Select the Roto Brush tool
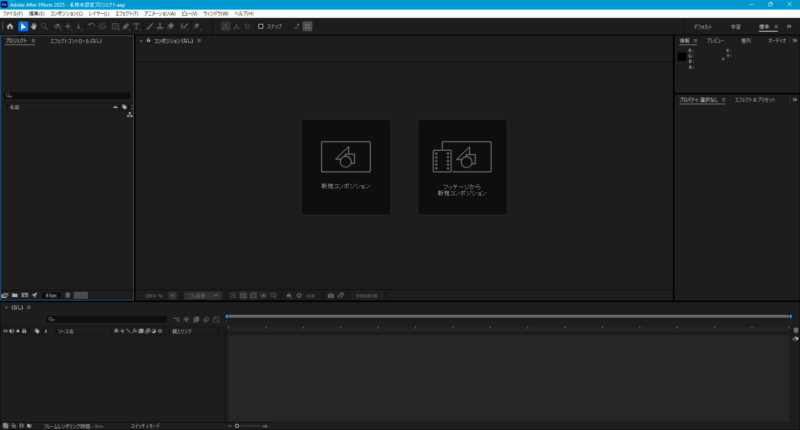 coord(184,27)
